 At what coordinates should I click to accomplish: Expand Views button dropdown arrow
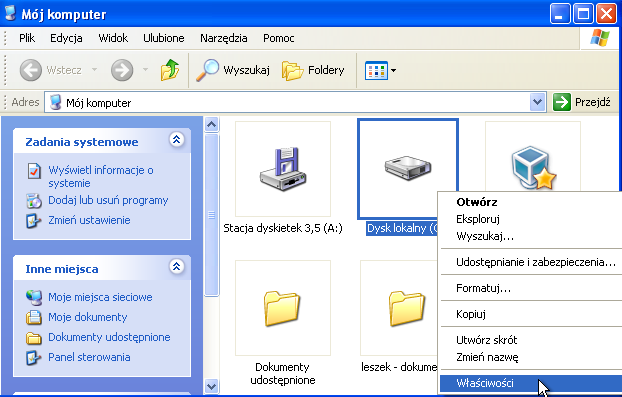(x=393, y=71)
